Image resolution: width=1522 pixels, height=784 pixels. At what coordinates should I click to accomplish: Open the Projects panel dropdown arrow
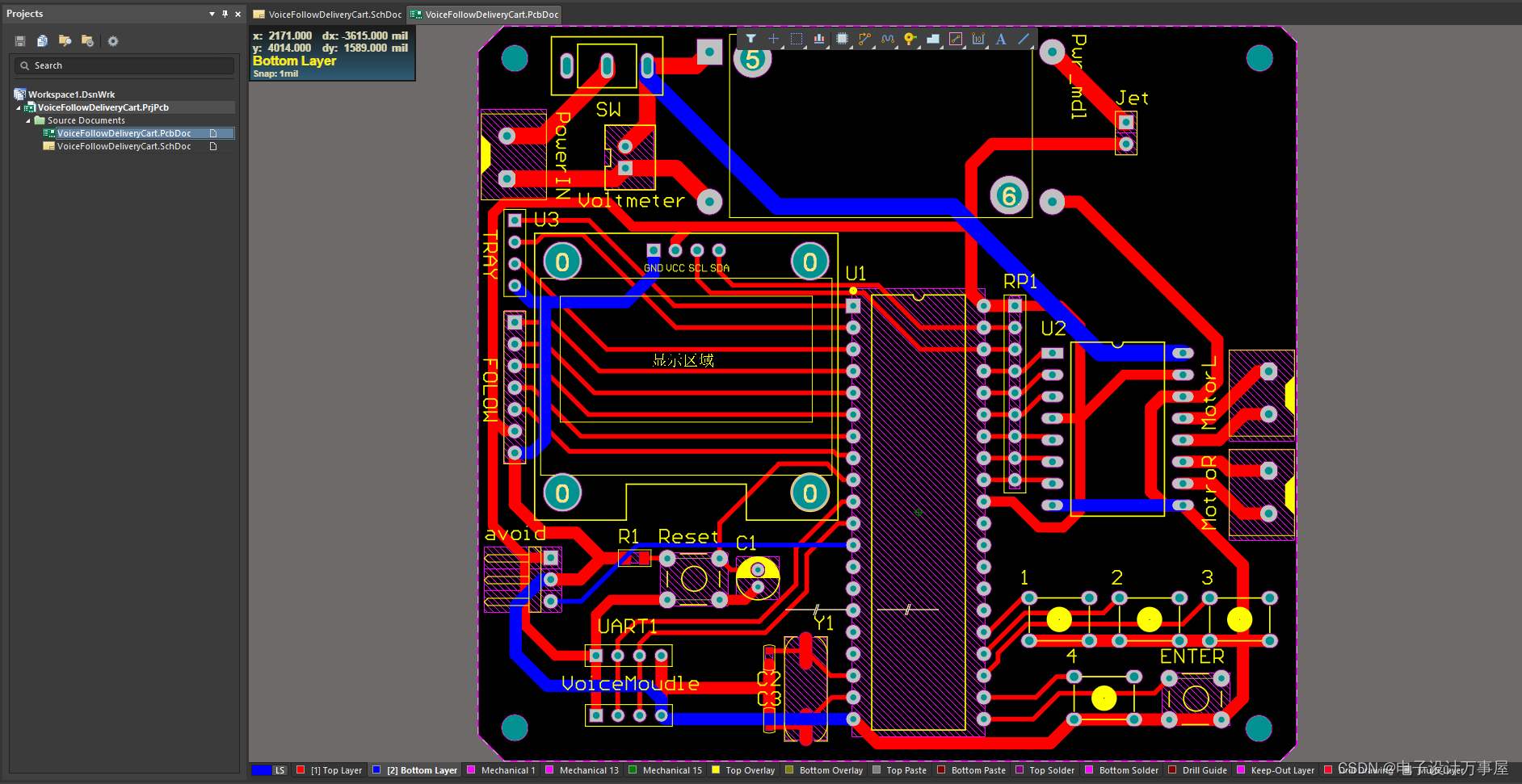[212, 14]
